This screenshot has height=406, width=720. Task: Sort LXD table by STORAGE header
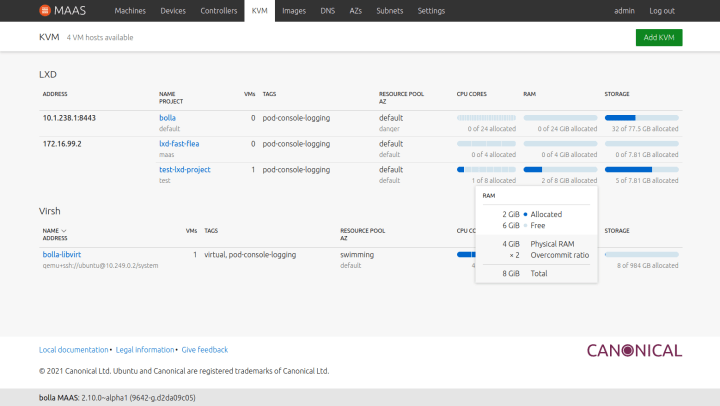point(617,94)
